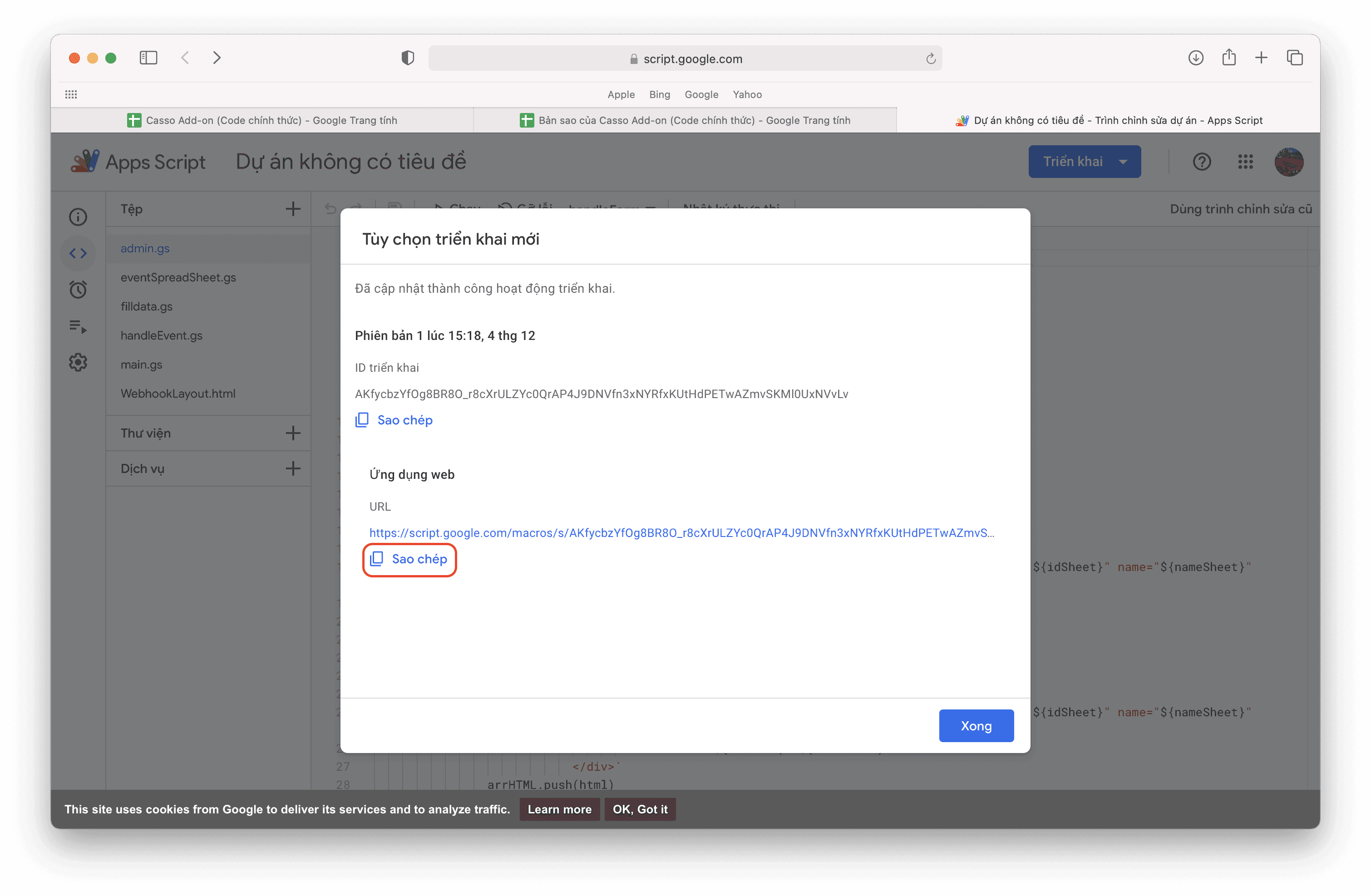Copy the deployment ID with Sao chép
Image resolution: width=1371 pixels, height=896 pixels.
point(394,420)
